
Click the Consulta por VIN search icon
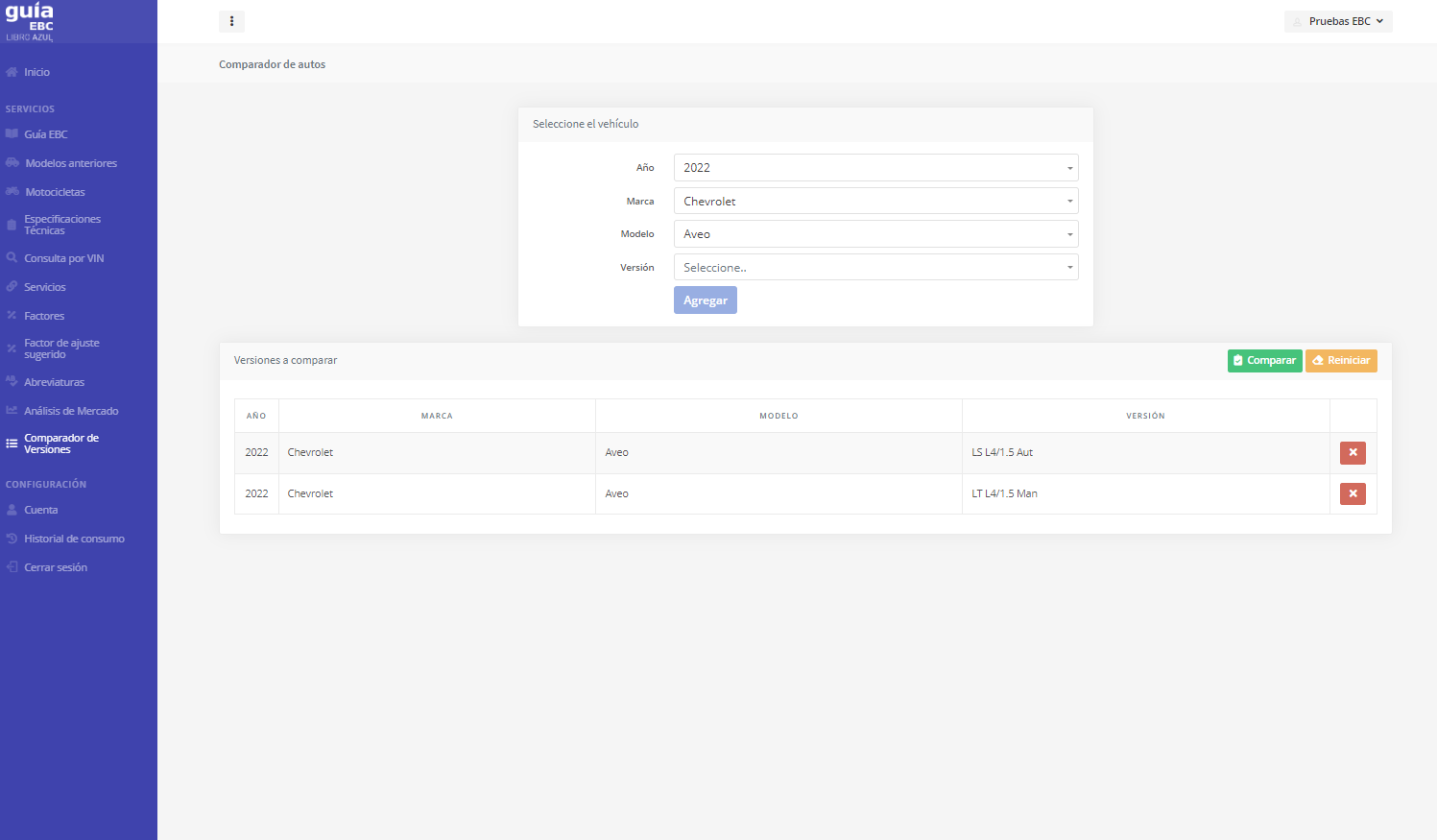pyautogui.click(x=12, y=258)
